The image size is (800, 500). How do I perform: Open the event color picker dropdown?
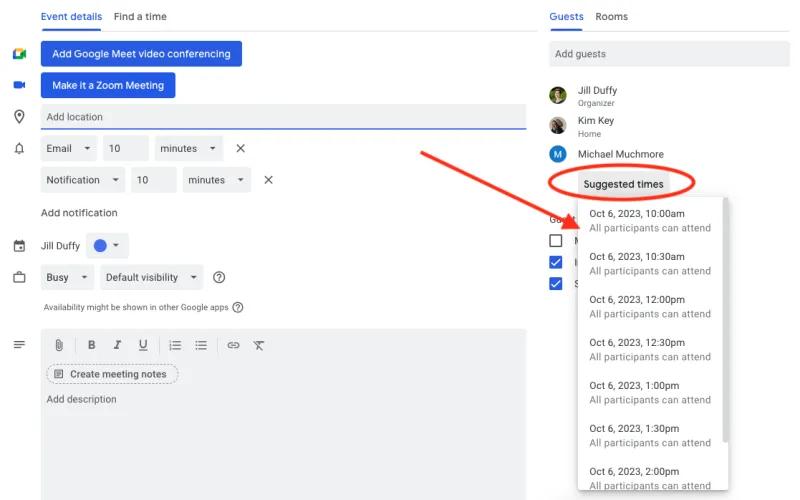(x=107, y=245)
